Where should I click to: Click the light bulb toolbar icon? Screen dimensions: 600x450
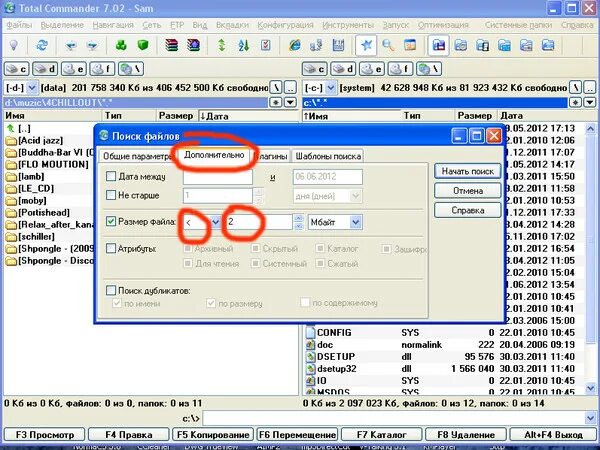[x=14, y=45]
